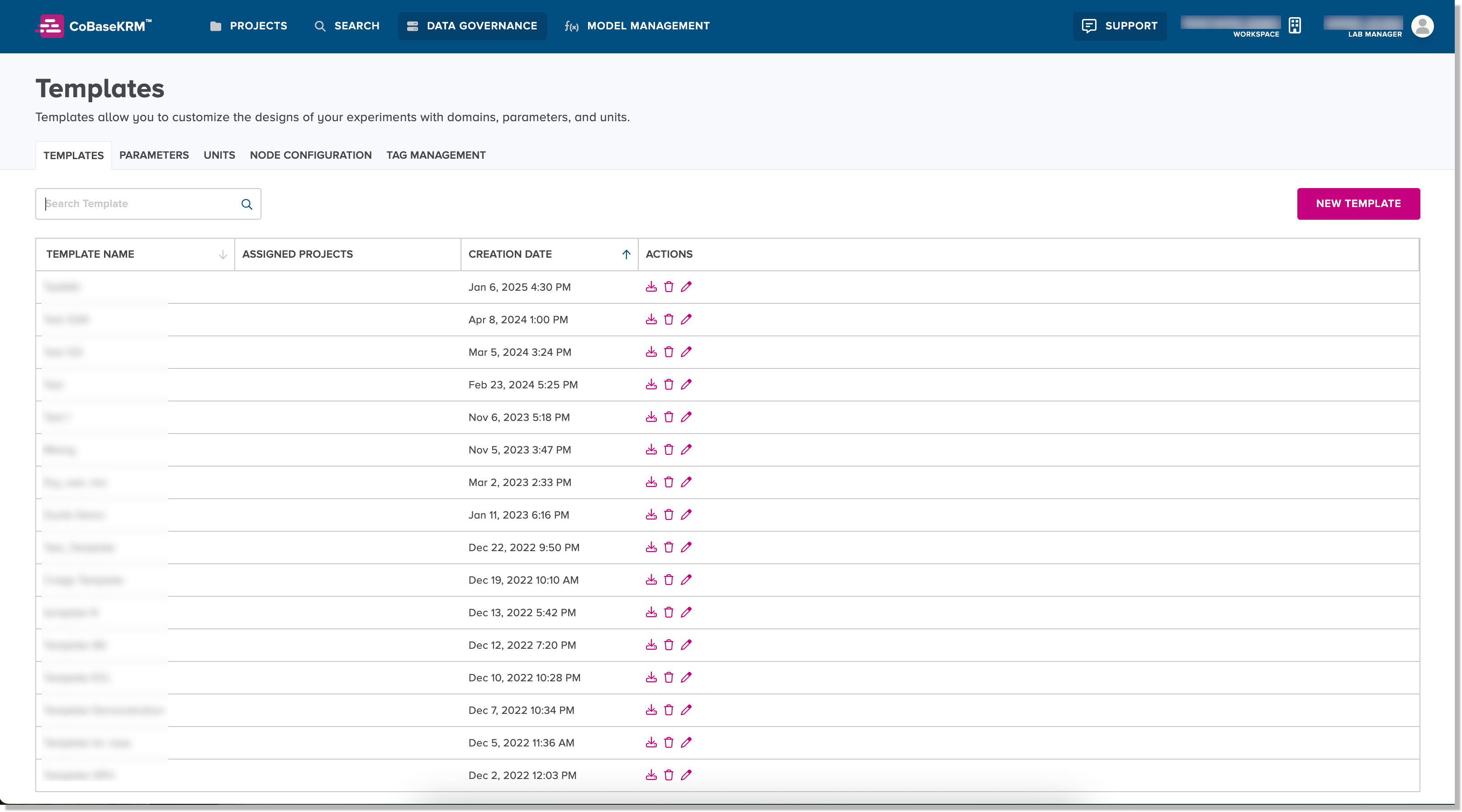Select the 'Dec 19, 2022 10:10 AM' date cell
The height and width of the screenshot is (812, 1462).
point(523,580)
